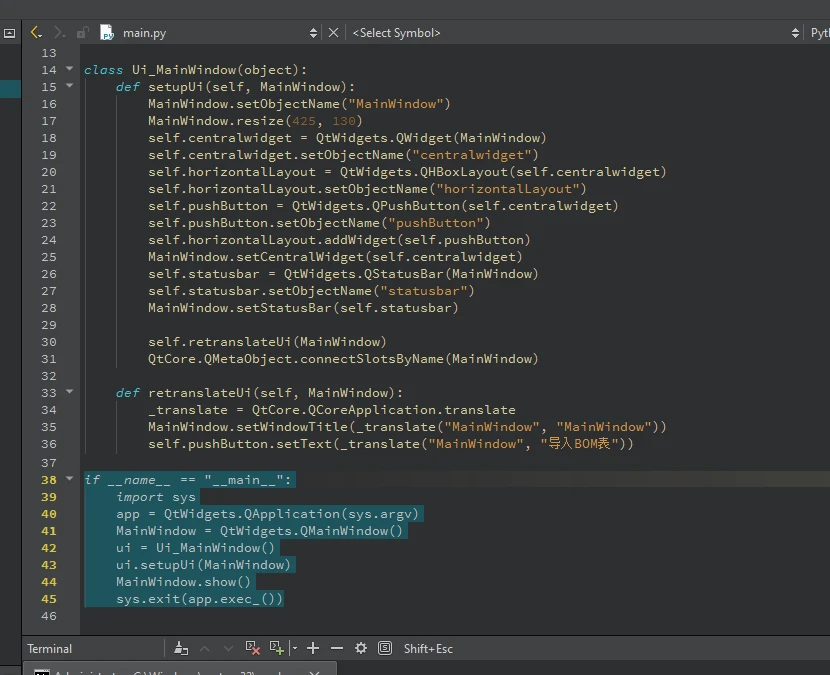The width and height of the screenshot is (830, 675).
Task: Click "MainWindow.show()" on line 44
Action: pos(183,582)
